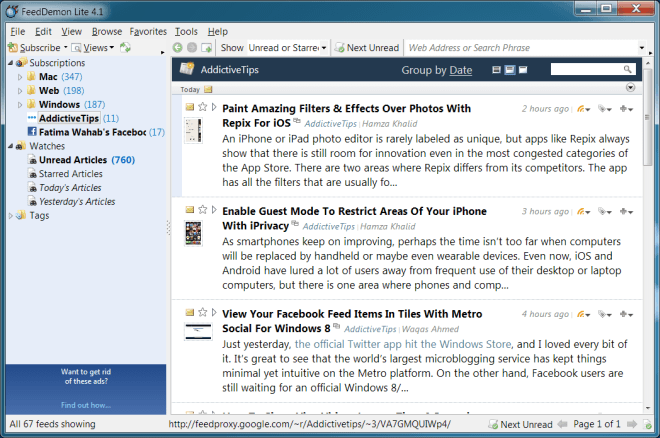Click the Next Unread toolbar button
The image size is (660, 438).
[x=367, y=48]
